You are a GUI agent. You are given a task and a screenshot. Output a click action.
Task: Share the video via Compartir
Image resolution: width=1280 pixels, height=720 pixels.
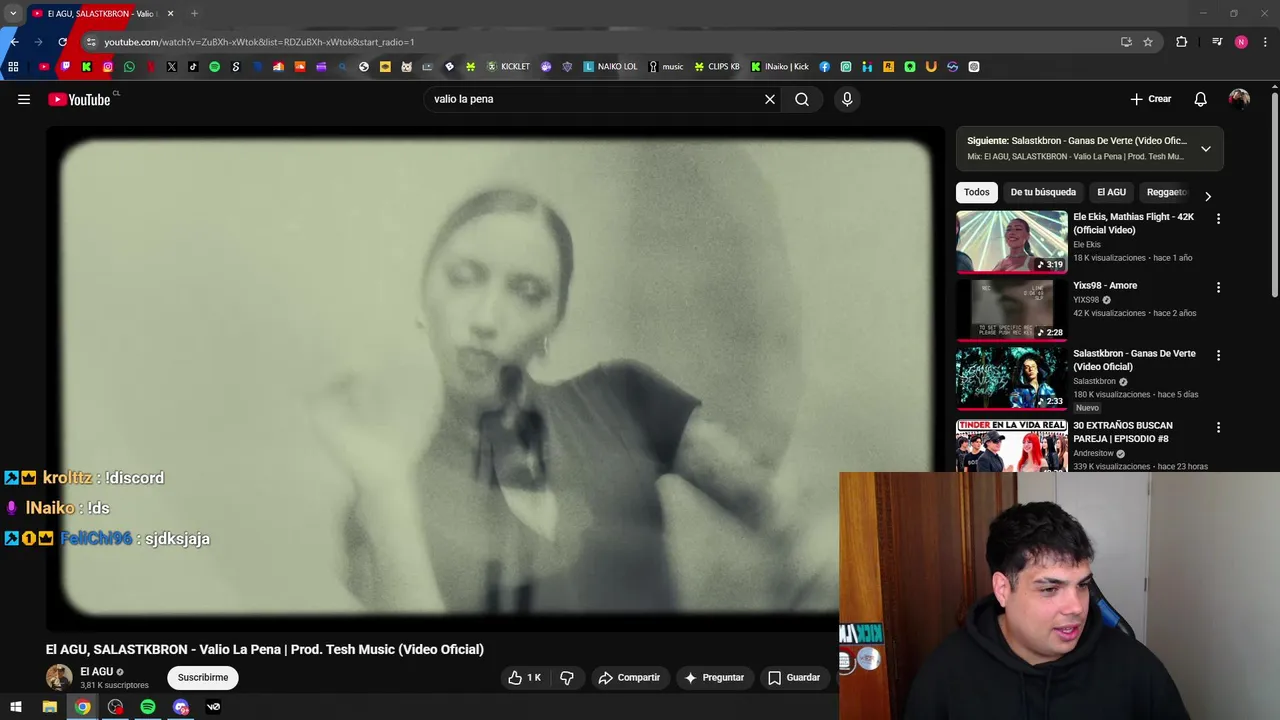pos(629,677)
